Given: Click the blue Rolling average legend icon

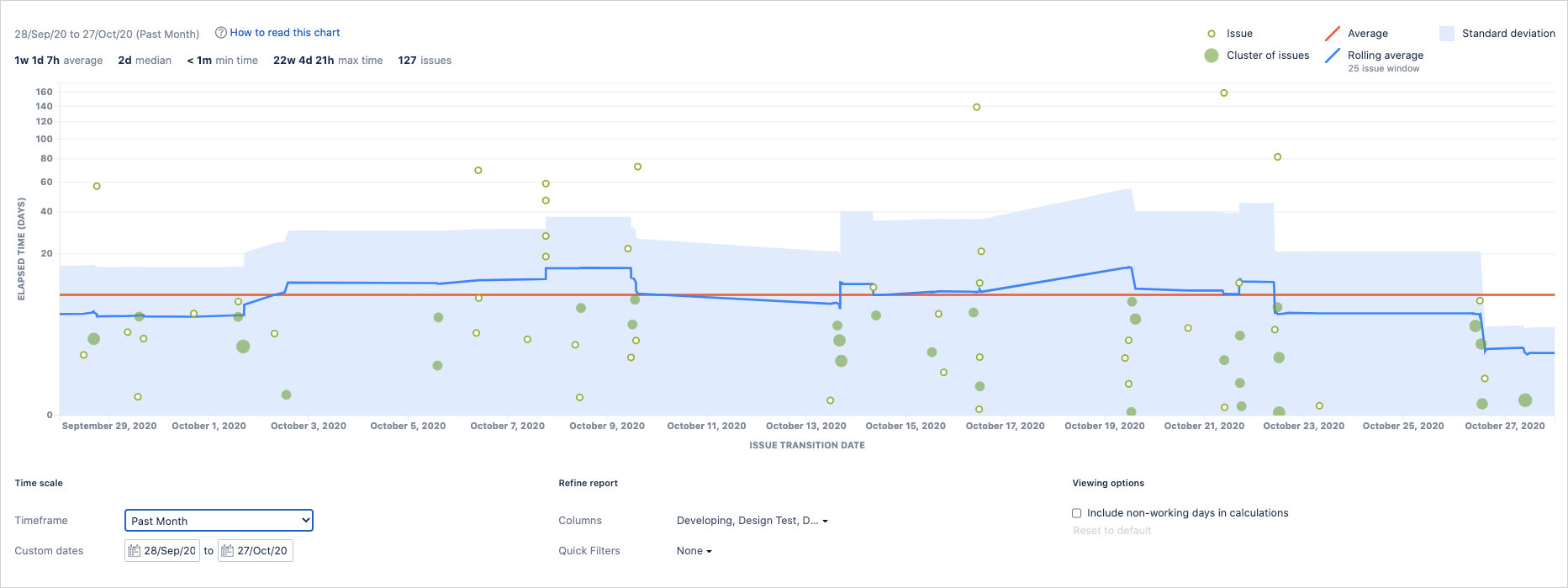Looking at the screenshot, I should coord(1331,55).
